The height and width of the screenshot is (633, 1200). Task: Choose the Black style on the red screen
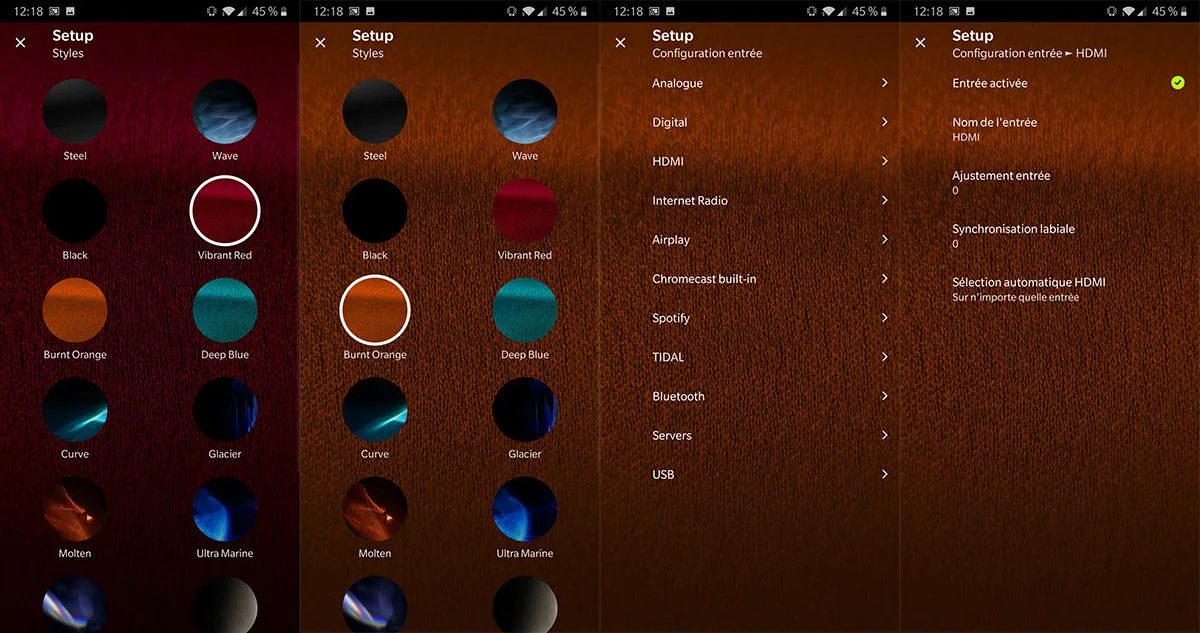[75, 211]
